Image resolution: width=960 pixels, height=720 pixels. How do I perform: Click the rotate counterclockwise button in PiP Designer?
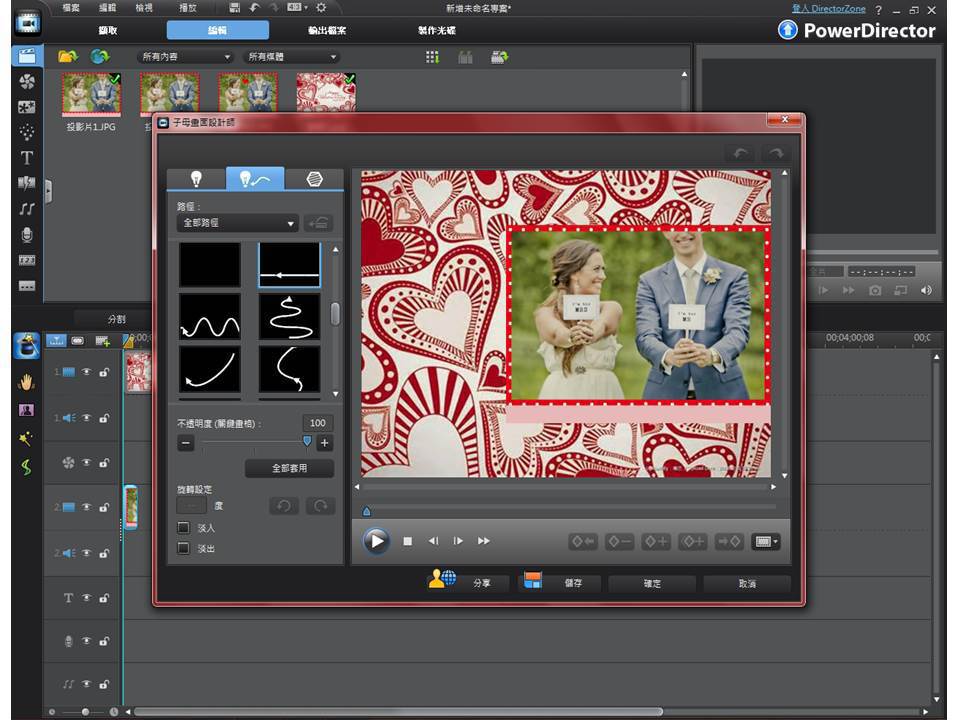click(283, 506)
